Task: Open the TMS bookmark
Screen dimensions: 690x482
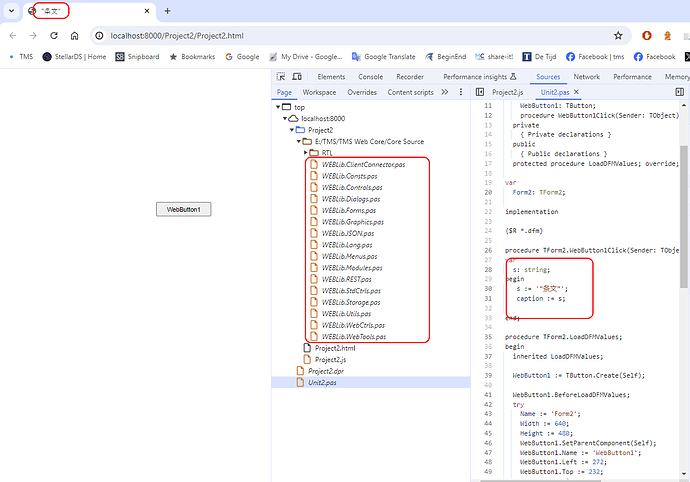Action: 22,57
